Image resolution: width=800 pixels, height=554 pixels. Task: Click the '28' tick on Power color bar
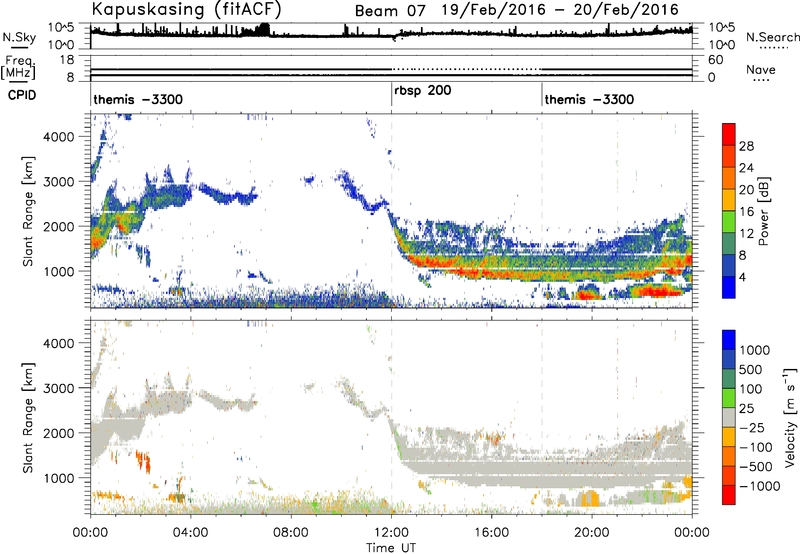tap(746, 146)
